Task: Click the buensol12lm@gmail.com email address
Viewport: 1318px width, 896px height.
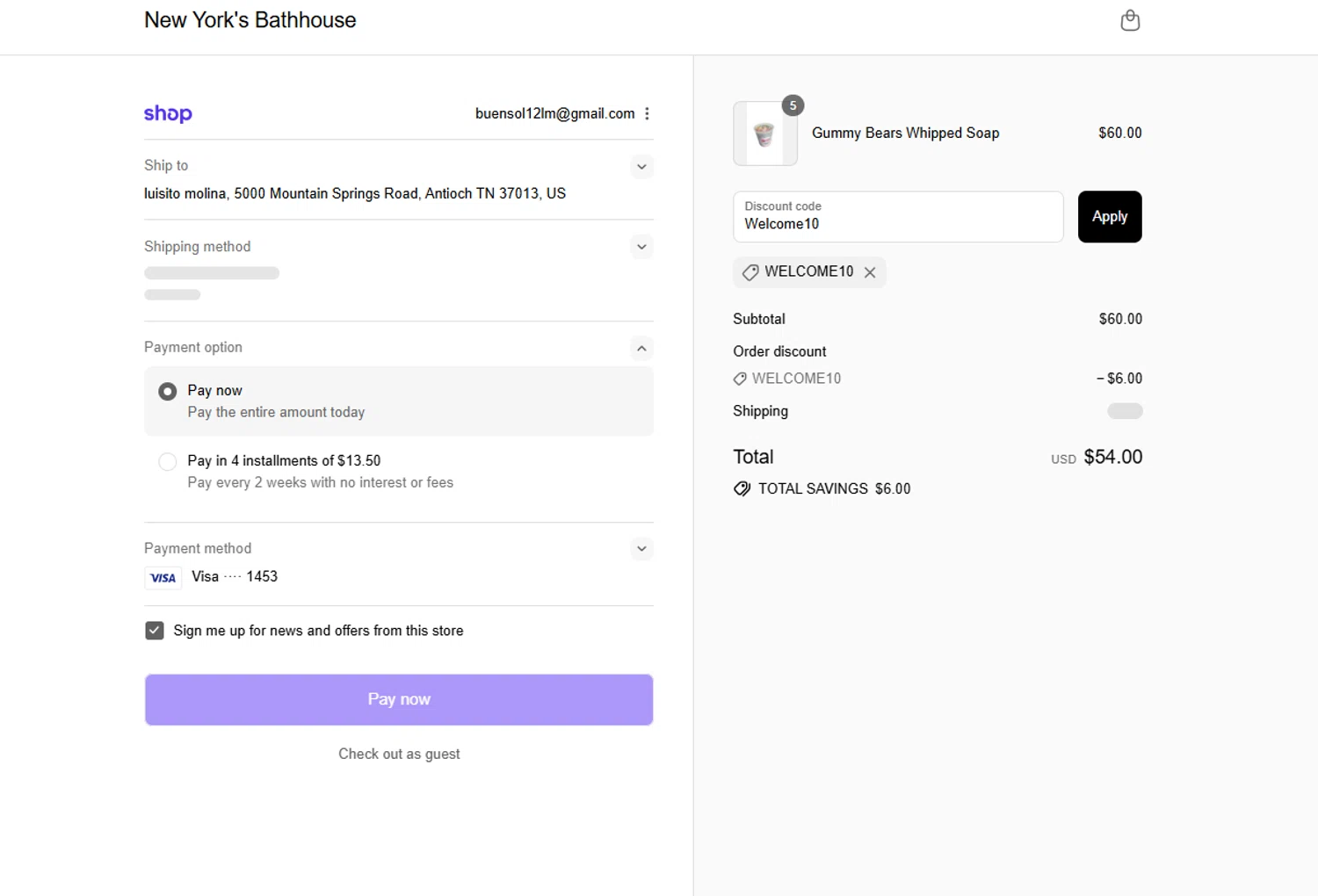Action: pos(555,113)
